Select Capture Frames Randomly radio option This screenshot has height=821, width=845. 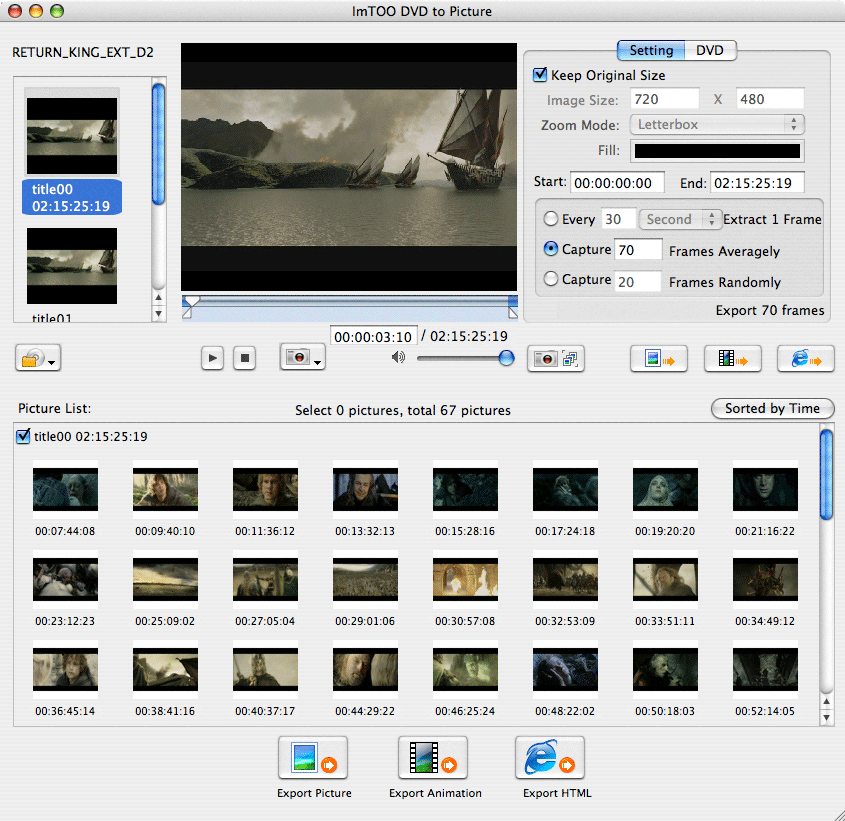(551, 279)
